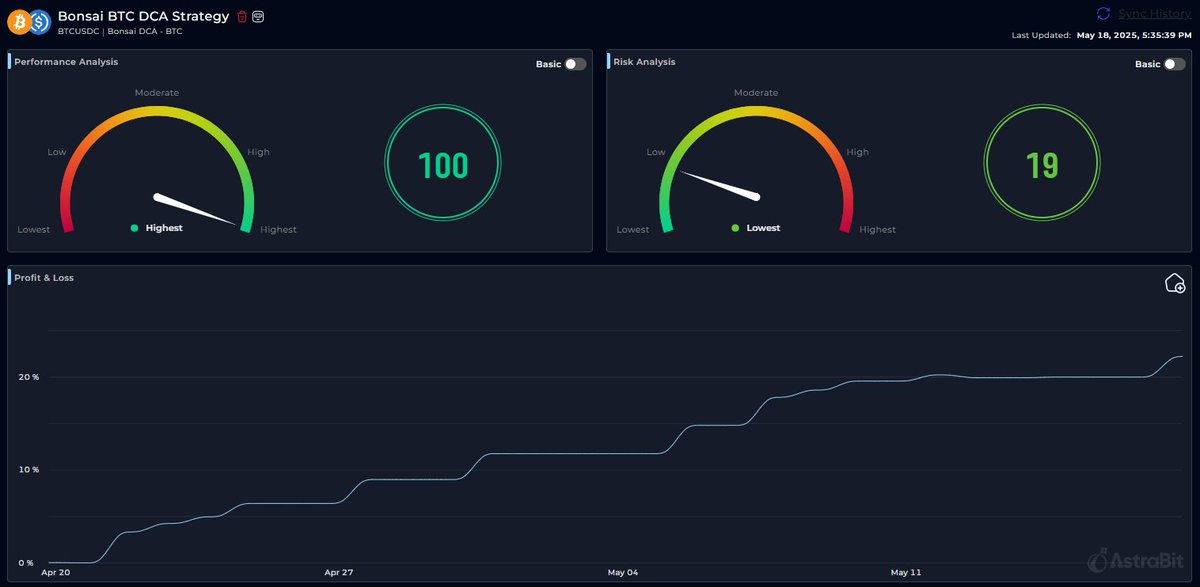The image size is (1200, 587).
Task: Click the Bitcoin coin icon
Action: click(18, 21)
